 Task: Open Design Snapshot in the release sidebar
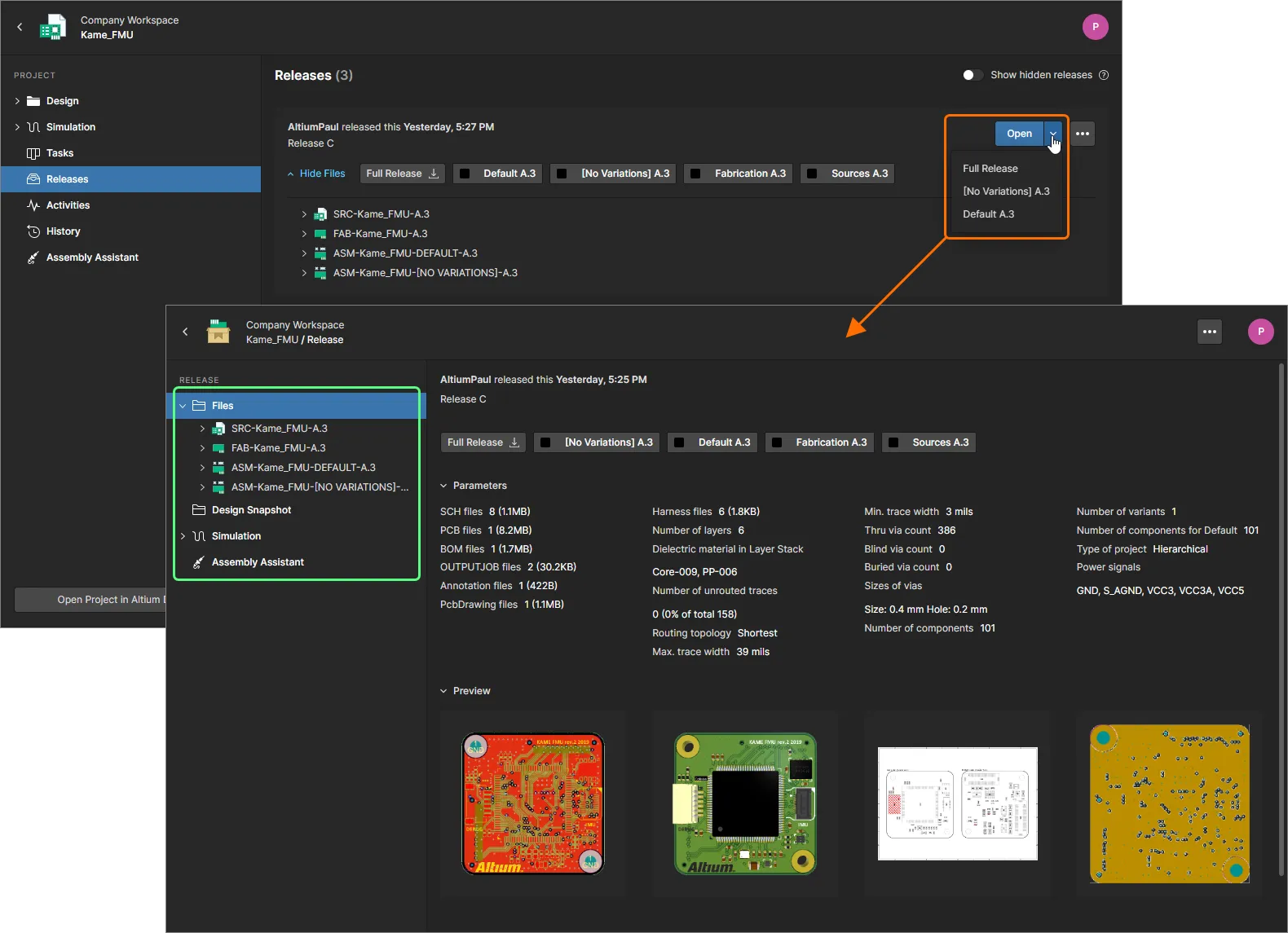pyautogui.click(x=251, y=510)
